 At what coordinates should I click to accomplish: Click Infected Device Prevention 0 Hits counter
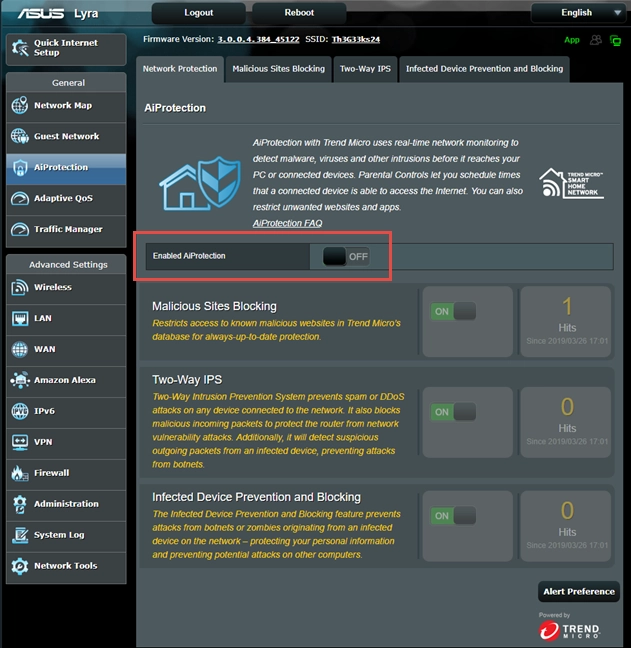[x=566, y=526]
